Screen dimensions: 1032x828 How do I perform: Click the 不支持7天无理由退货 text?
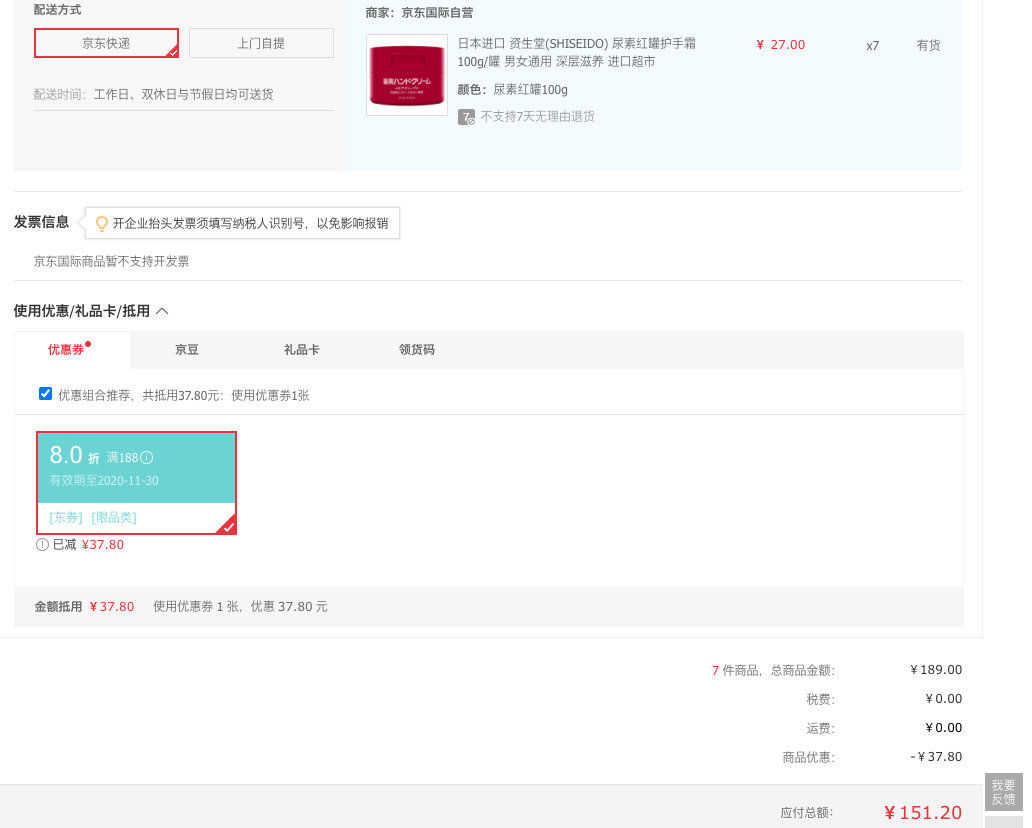[538, 116]
